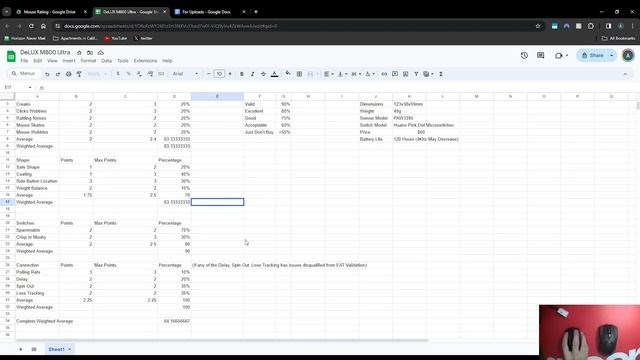Open text rotation dropdown
640x360 pixels.
[x=369, y=74]
